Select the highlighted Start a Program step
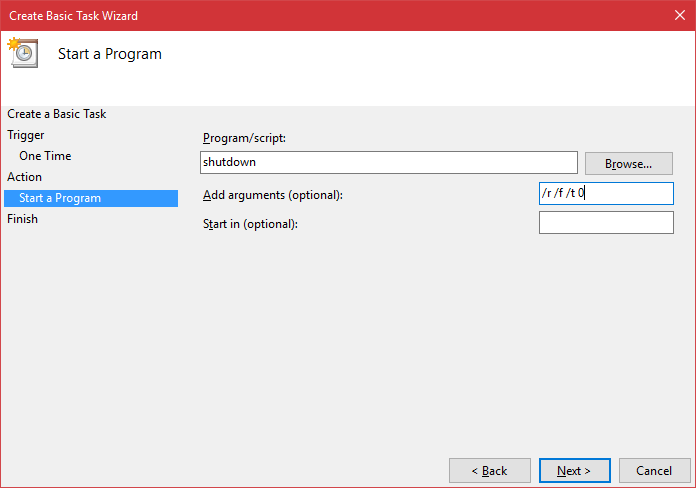This screenshot has height=488, width=696. [91, 198]
